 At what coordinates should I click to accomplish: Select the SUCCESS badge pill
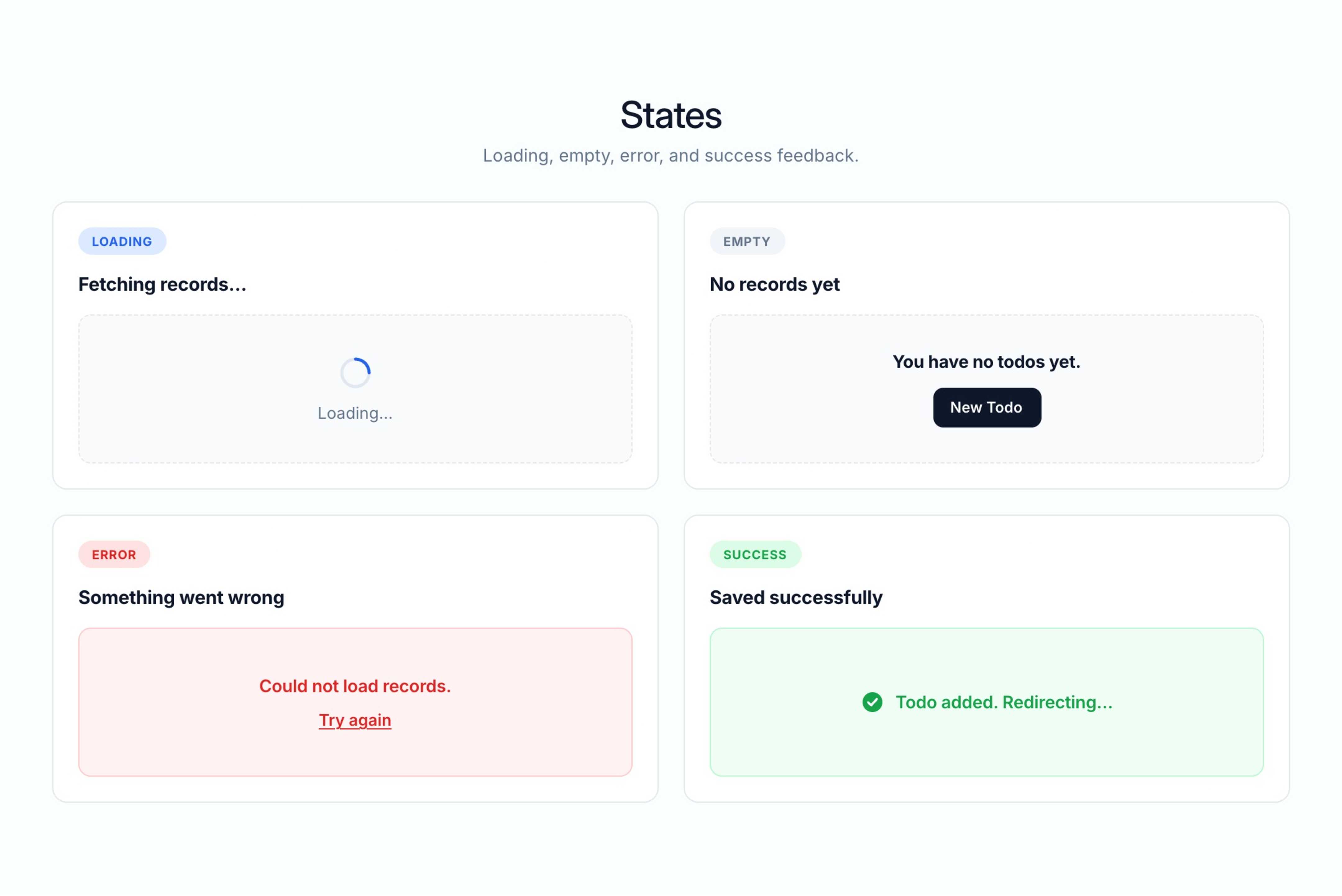755,554
